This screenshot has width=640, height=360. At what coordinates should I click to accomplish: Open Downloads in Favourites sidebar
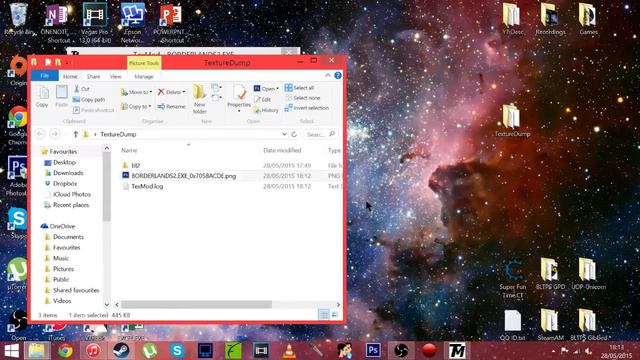pyautogui.click(x=68, y=173)
